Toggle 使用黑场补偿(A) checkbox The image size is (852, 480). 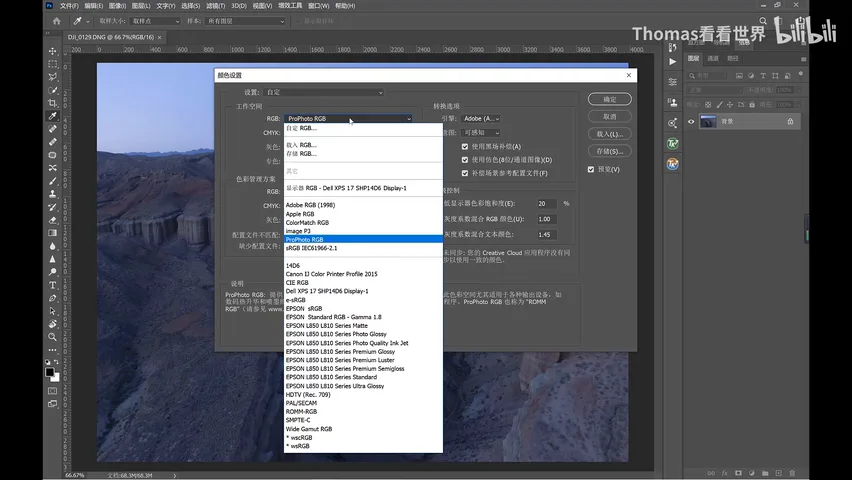tap(465, 146)
